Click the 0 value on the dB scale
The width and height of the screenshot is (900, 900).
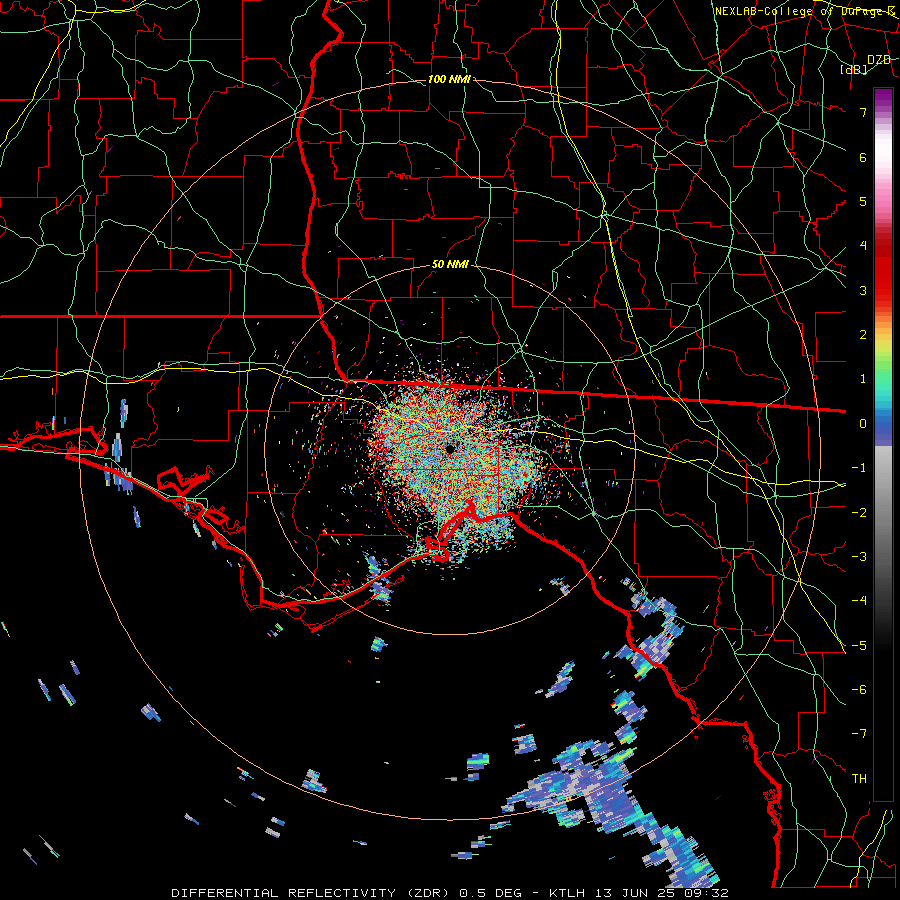click(x=863, y=423)
